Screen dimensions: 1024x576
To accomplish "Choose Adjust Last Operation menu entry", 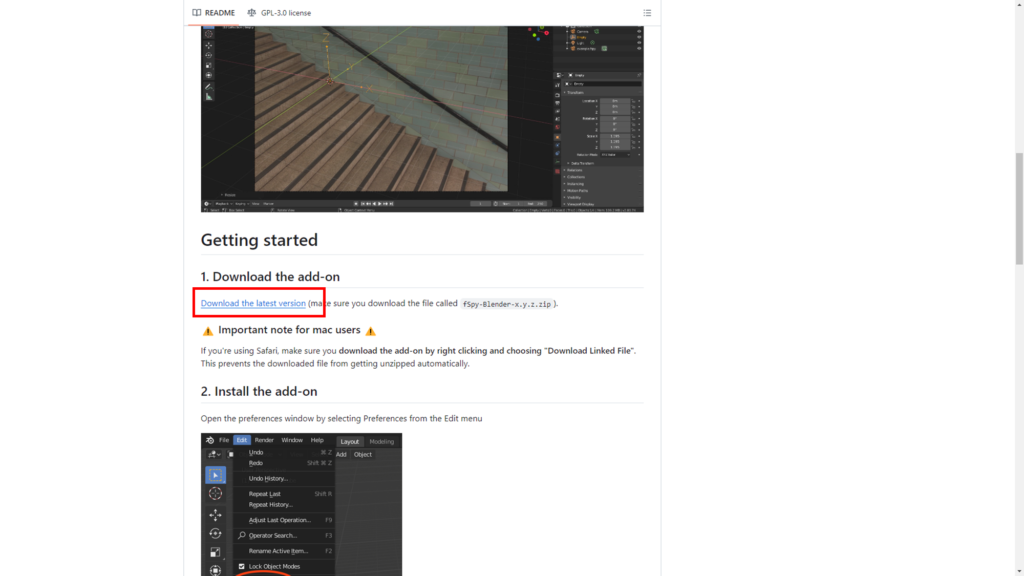I will tap(279, 520).
